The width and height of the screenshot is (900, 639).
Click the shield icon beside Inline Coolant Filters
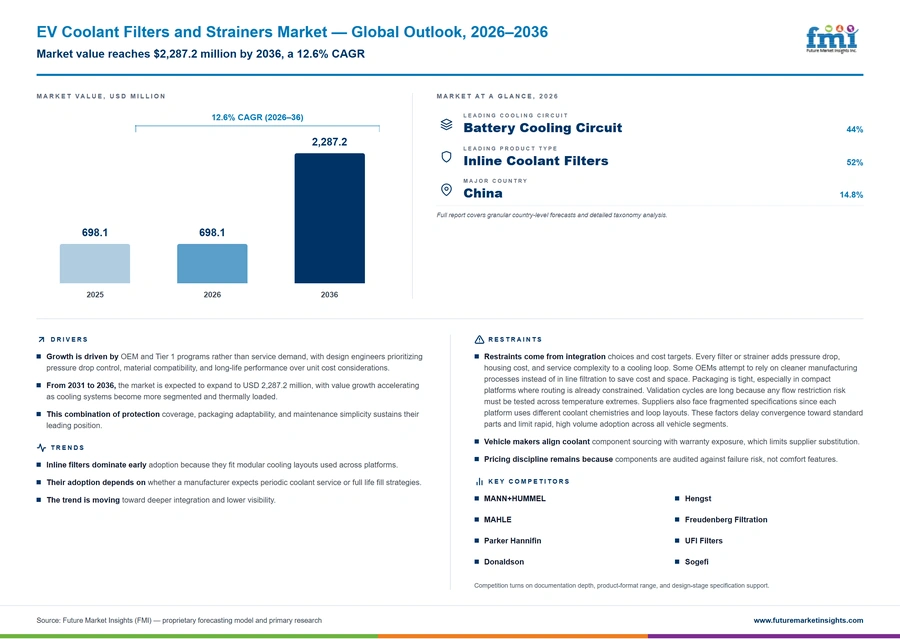tap(447, 157)
